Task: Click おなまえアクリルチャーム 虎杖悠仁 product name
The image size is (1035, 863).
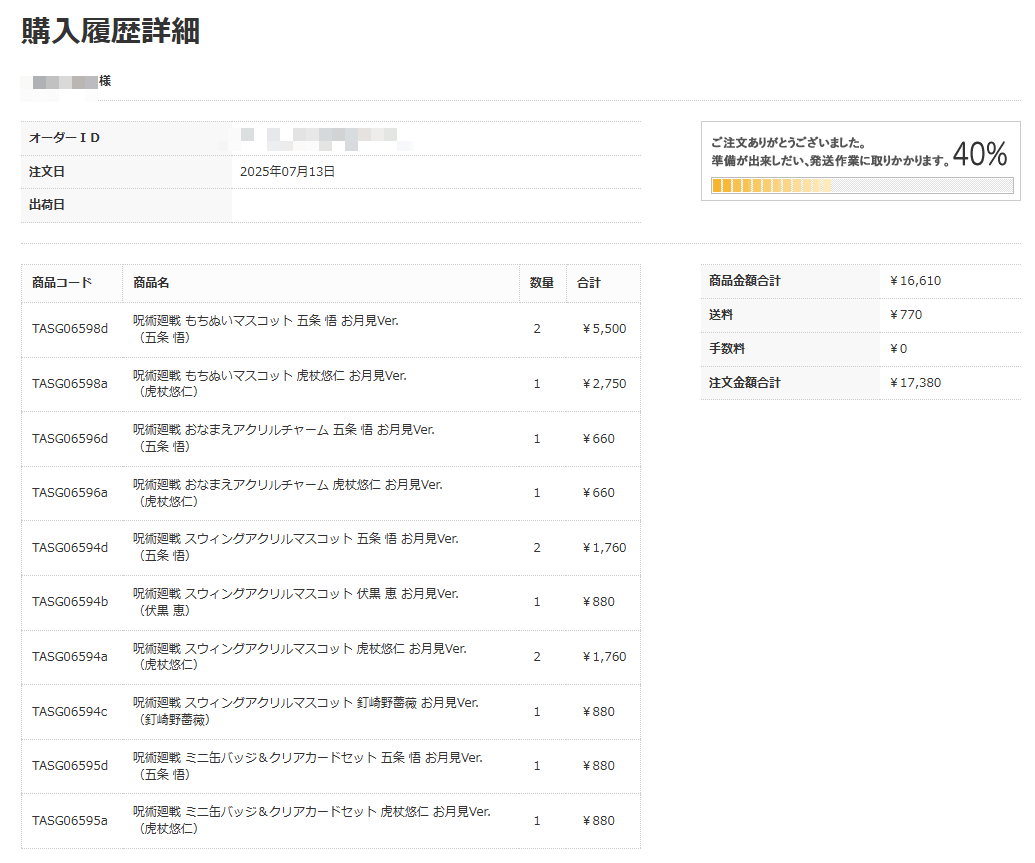Action: click(x=288, y=493)
